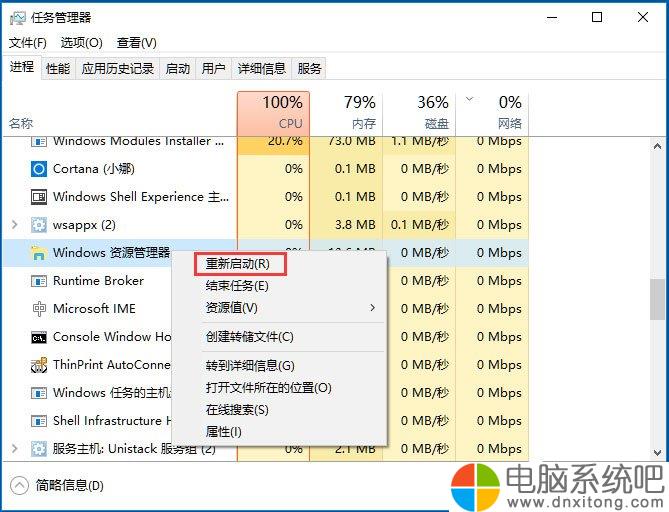Switch to the 应用历史记录 tab

tap(118, 68)
